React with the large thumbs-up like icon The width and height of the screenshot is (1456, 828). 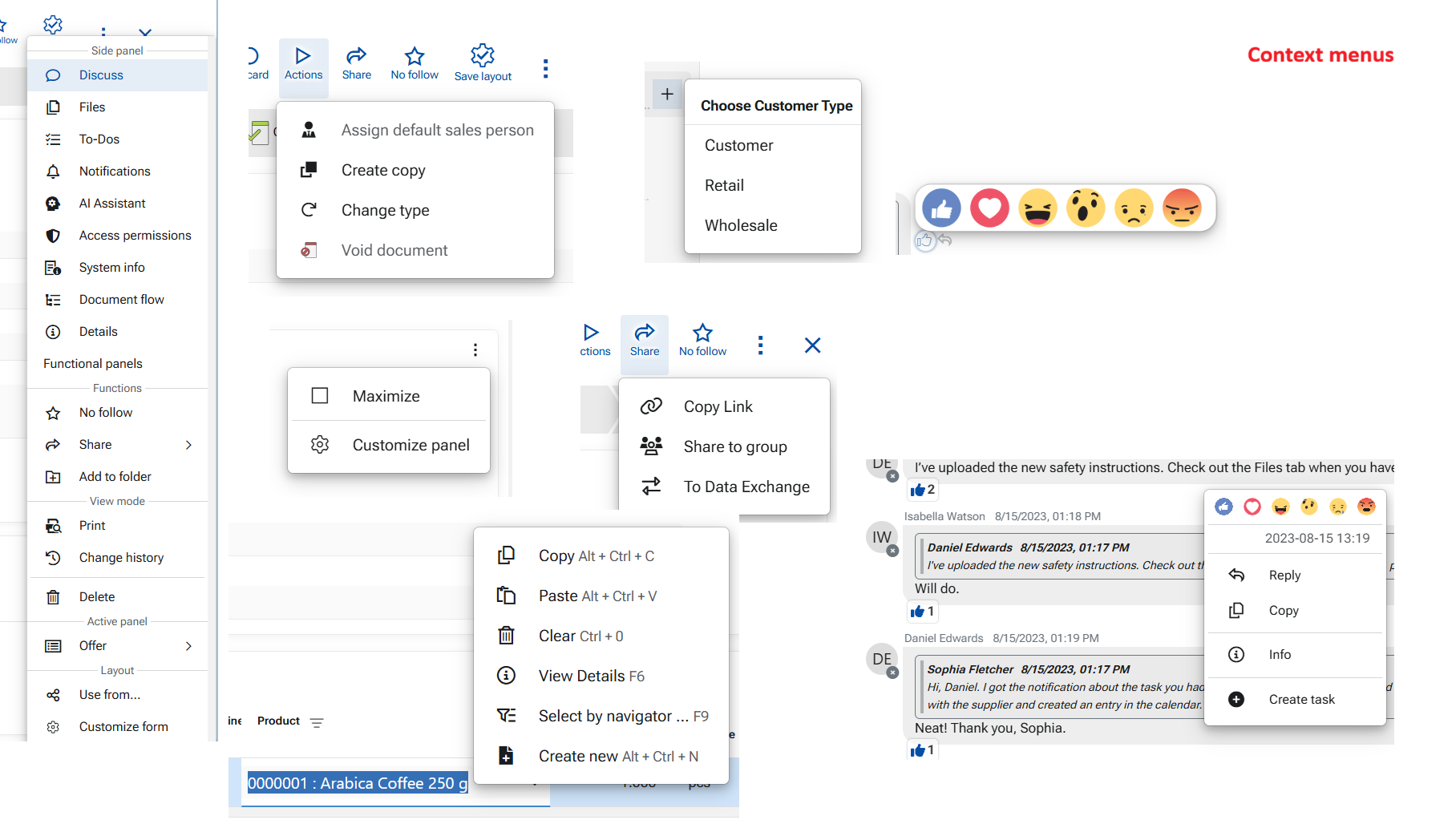click(941, 208)
